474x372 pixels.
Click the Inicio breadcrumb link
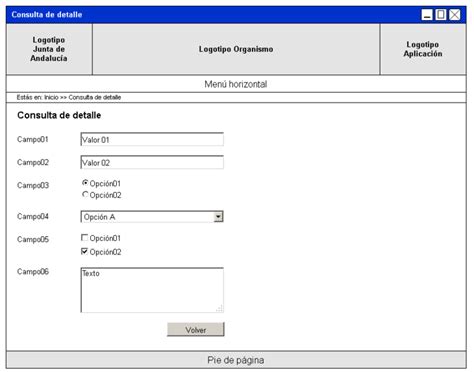(51, 97)
